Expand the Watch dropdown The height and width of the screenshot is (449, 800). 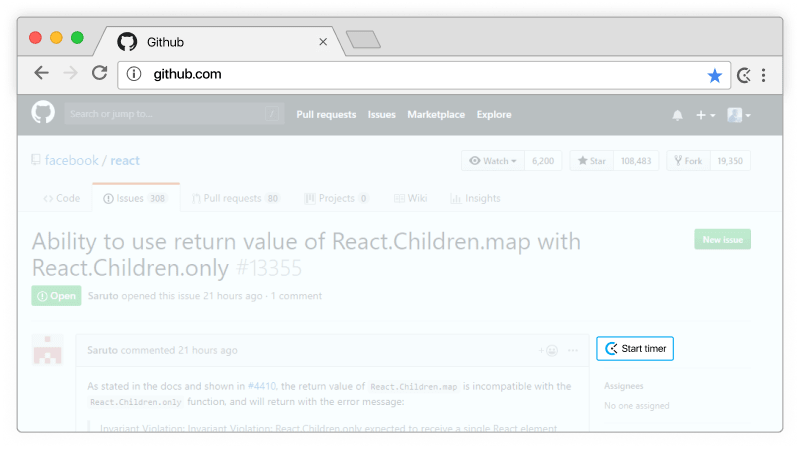click(x=493, y=161)
